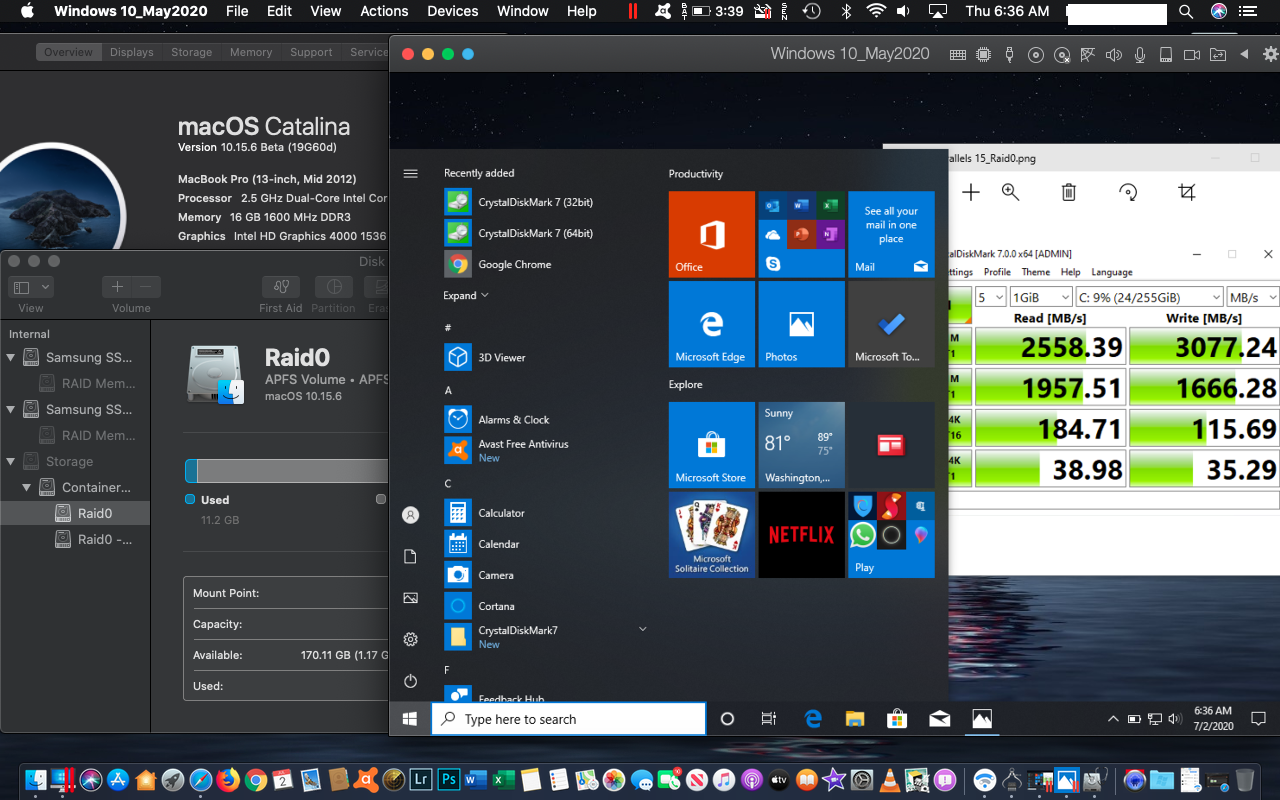Open Windows Action Center notification icon
1280x800 pixels.
click(1258, 718)
